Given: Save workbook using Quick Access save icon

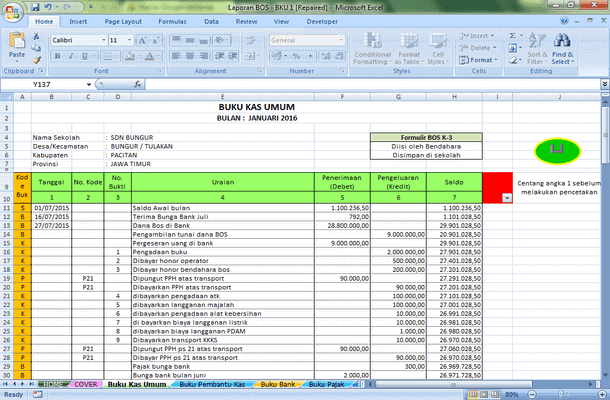Looking at the screenshot, I should (x=35, y=7).
